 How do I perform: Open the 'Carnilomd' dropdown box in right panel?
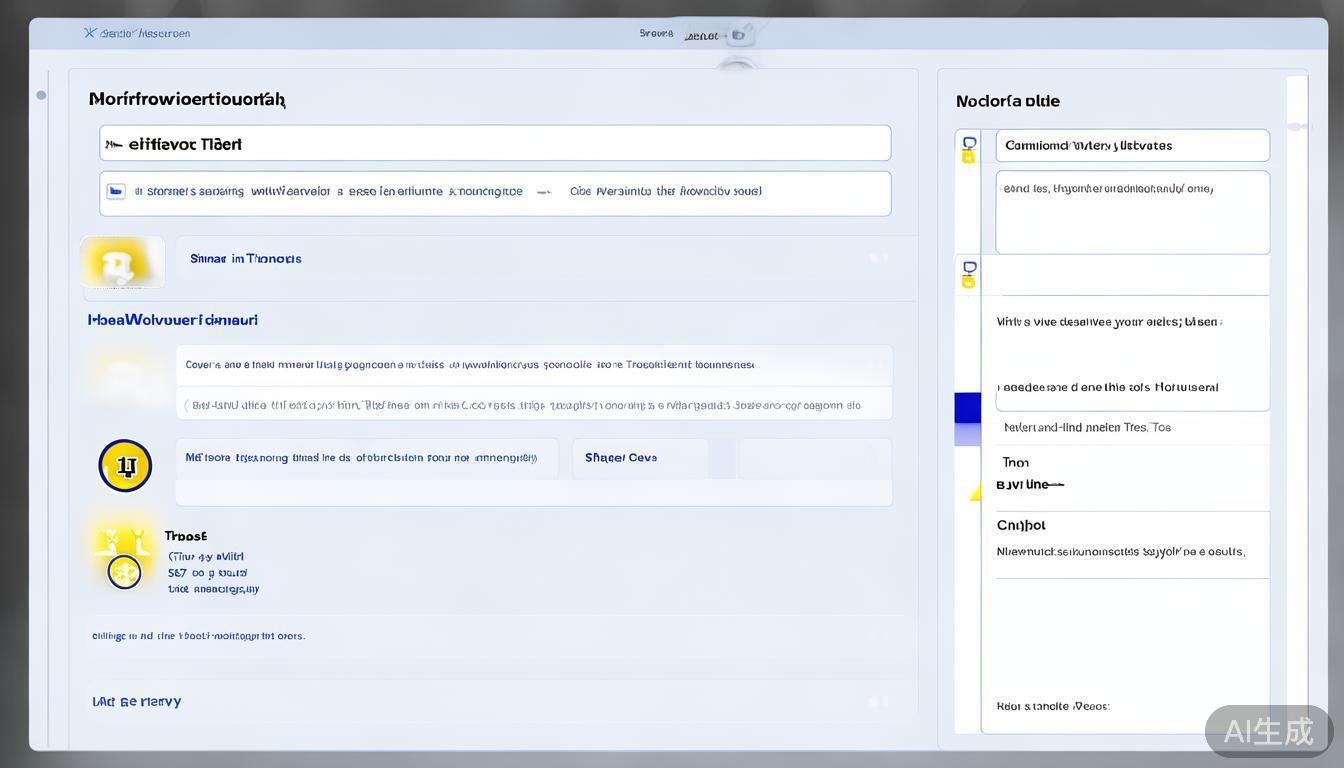pos(1132,146)
